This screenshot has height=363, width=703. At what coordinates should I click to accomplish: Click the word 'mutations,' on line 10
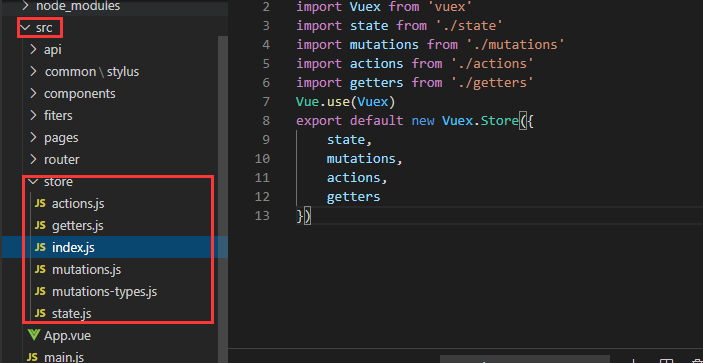[365, 159]
